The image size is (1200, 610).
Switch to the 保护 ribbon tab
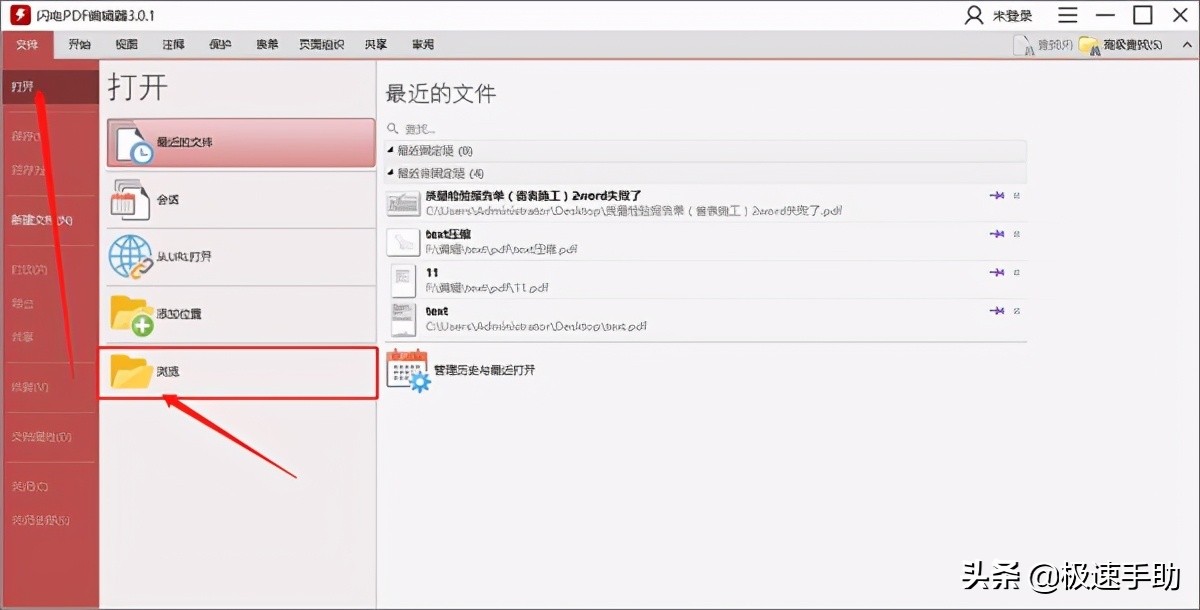tap(220, 45)
